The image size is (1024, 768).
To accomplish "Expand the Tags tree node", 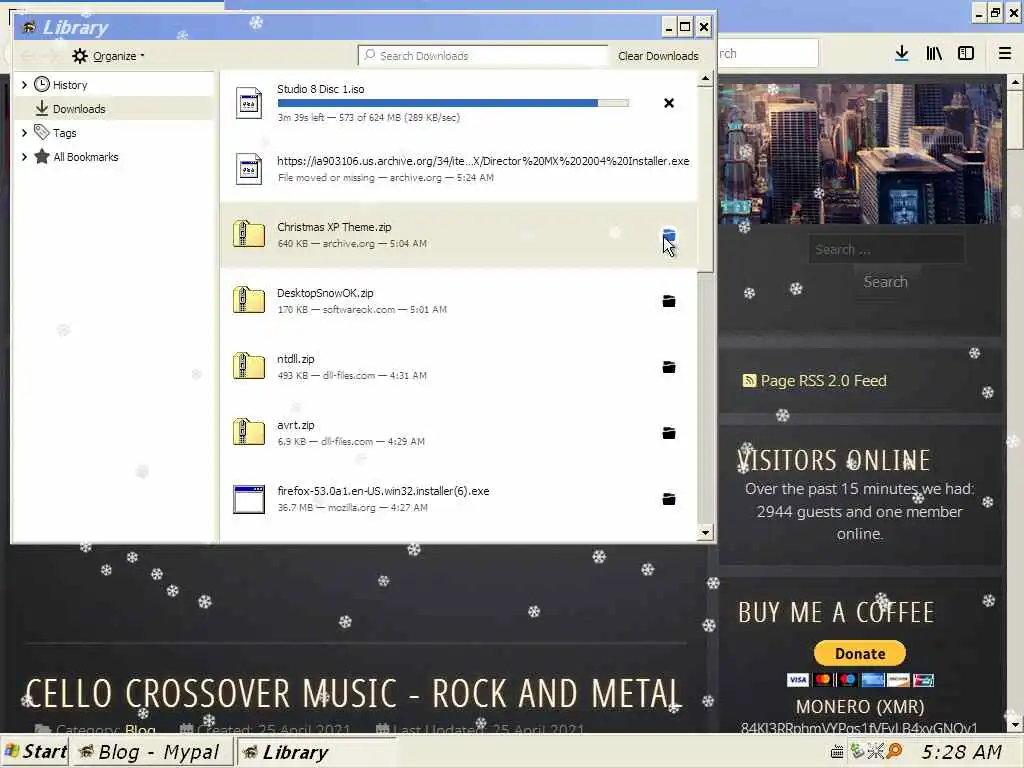I will [24, 133].
